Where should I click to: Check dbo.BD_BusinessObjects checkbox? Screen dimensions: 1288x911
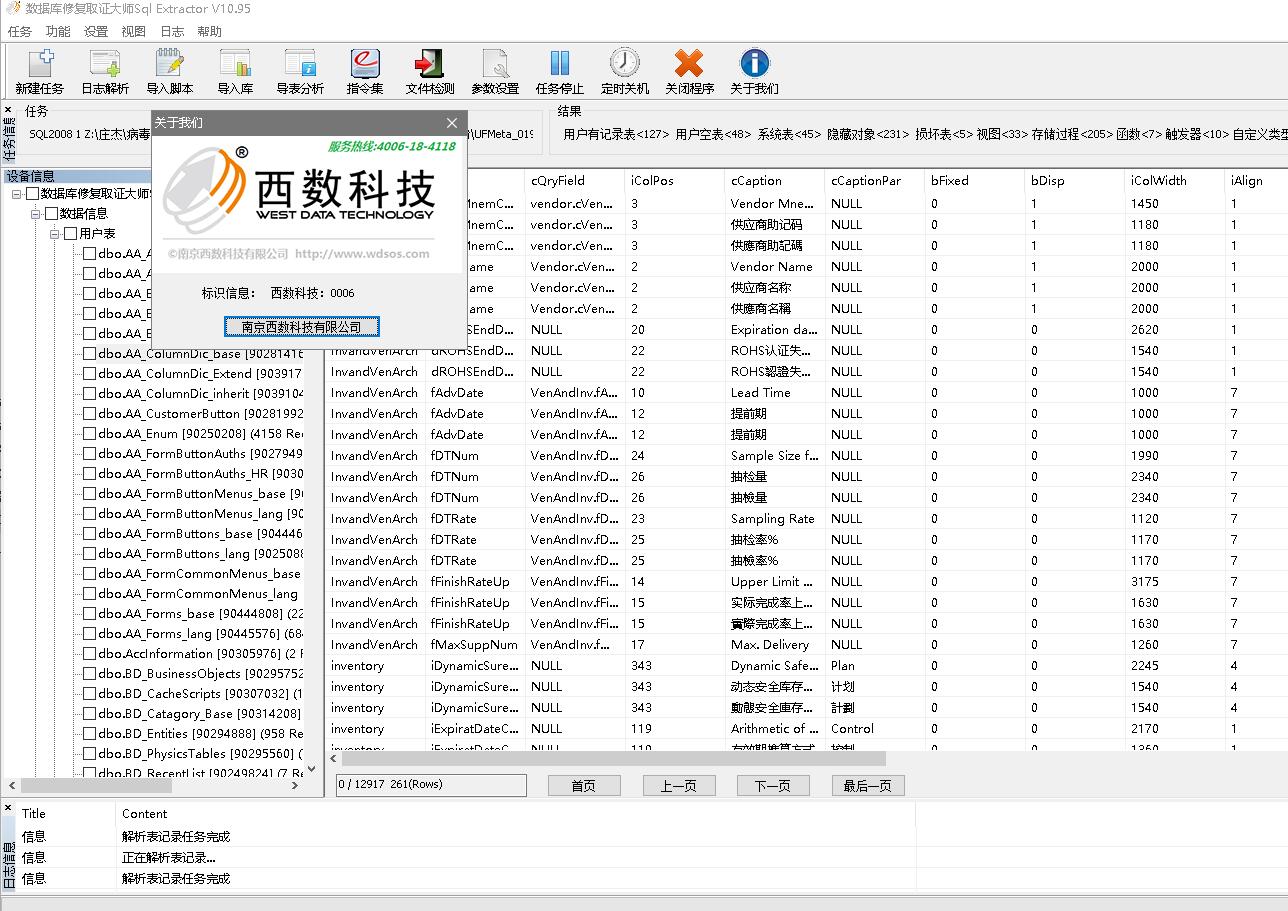[89, 673]
